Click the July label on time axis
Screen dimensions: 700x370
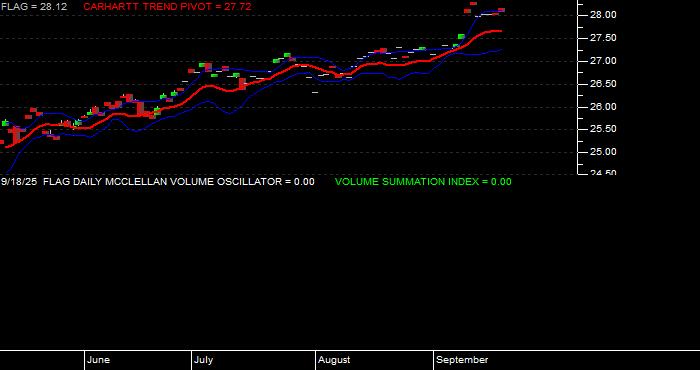(203, 360)
